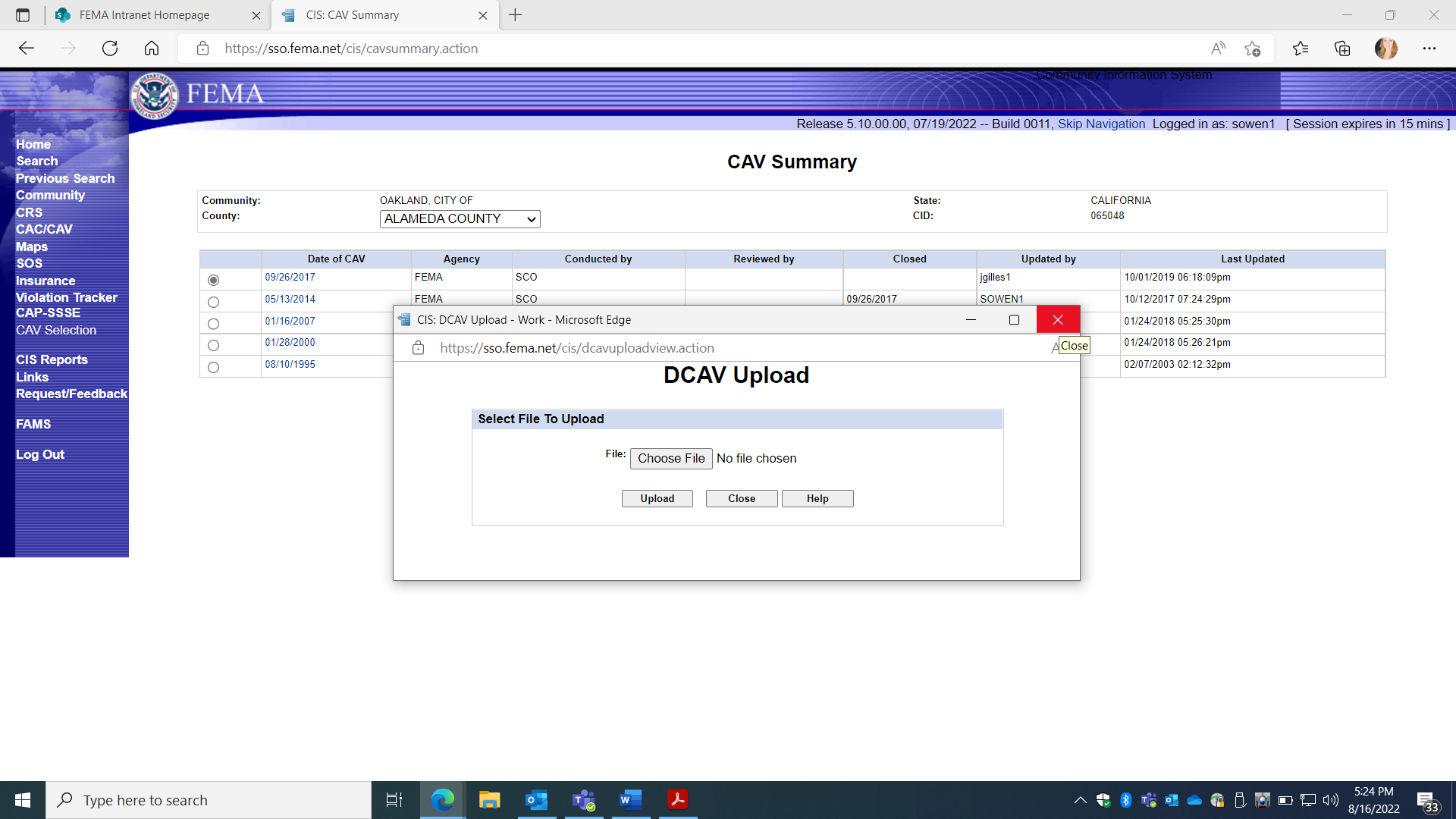Click the Read Aloud icon in address bar
Image resolution: width=1456 pixels, height=819 pixels.
pos(1218,49)
